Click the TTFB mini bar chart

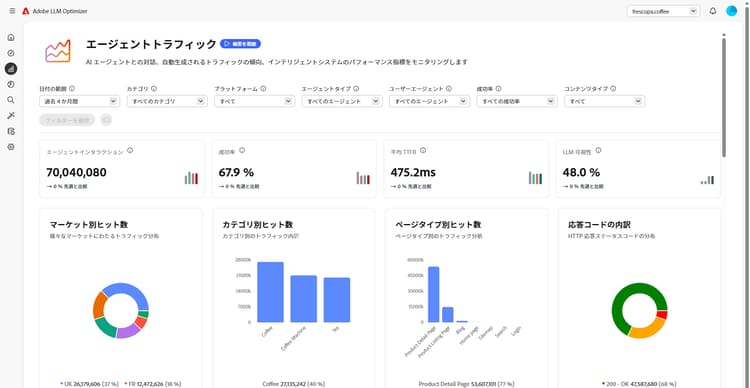tap(535, 178)
